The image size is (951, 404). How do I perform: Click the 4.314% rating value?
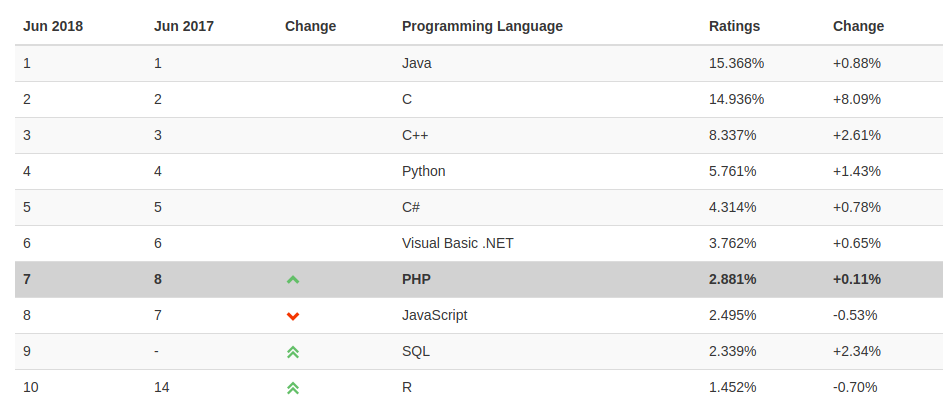pyautogui.click(x=733, y=207)
